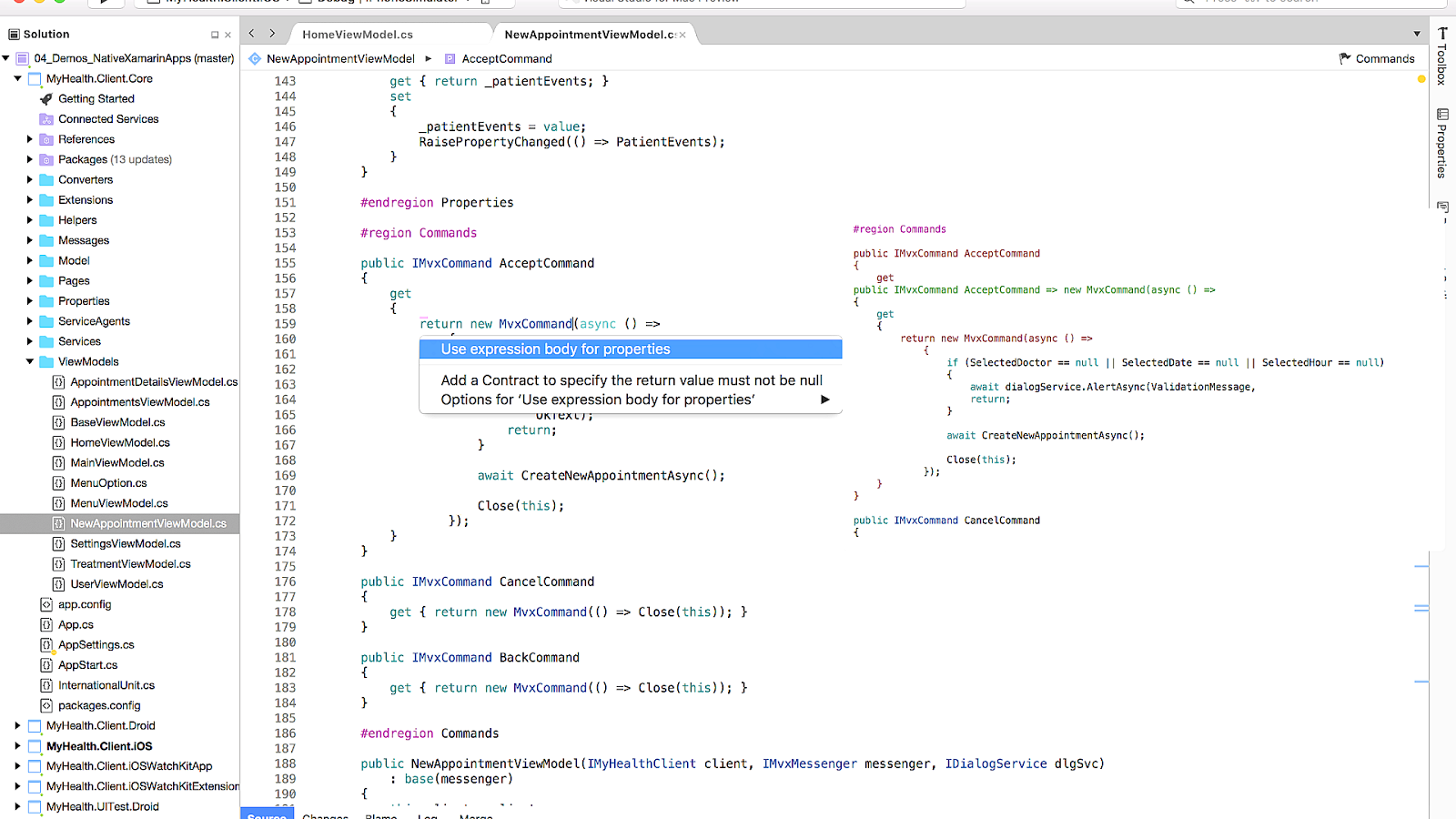Expand the Packages folder
The height and width of the screenshot is (819, 1456).
pos(29,159)
